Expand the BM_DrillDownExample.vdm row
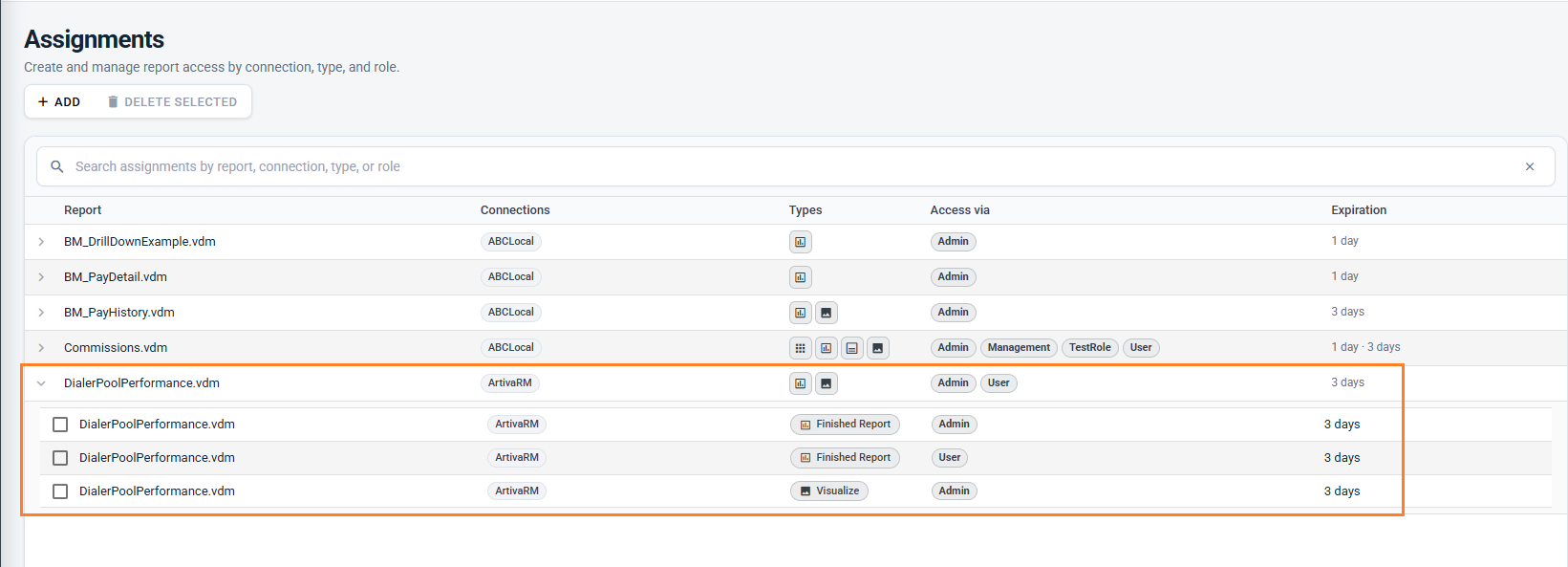Image resolution: width=1568 pixels, height=567 pixels. pos(41,242)
